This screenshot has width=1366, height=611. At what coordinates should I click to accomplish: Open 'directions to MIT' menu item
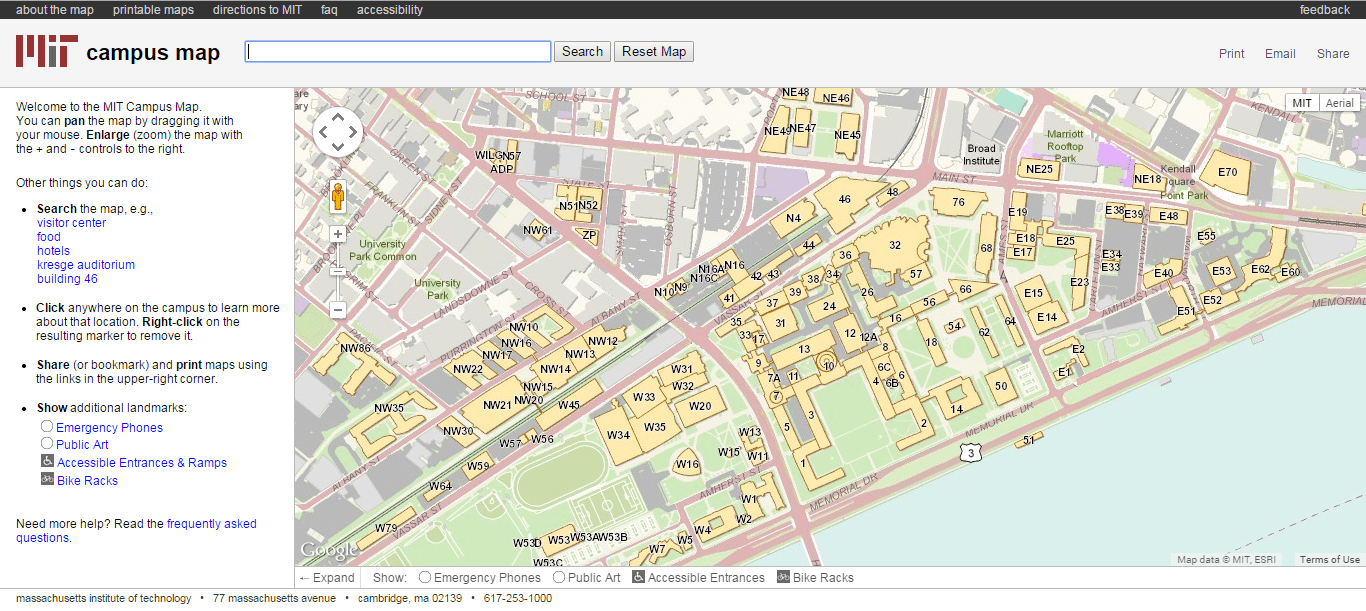pos(257,10)
